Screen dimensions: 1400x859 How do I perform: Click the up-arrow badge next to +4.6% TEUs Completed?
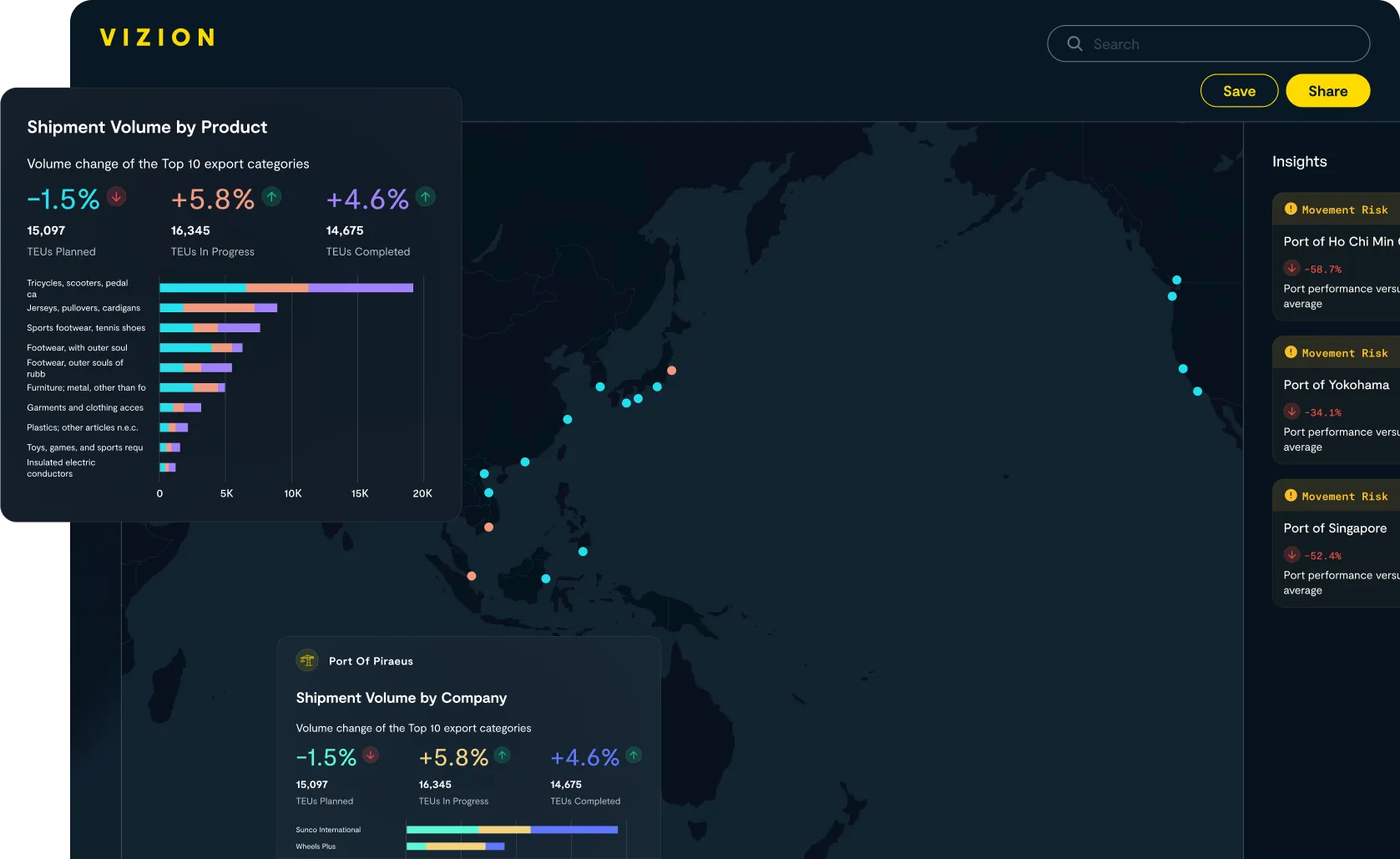click(425, 197)
